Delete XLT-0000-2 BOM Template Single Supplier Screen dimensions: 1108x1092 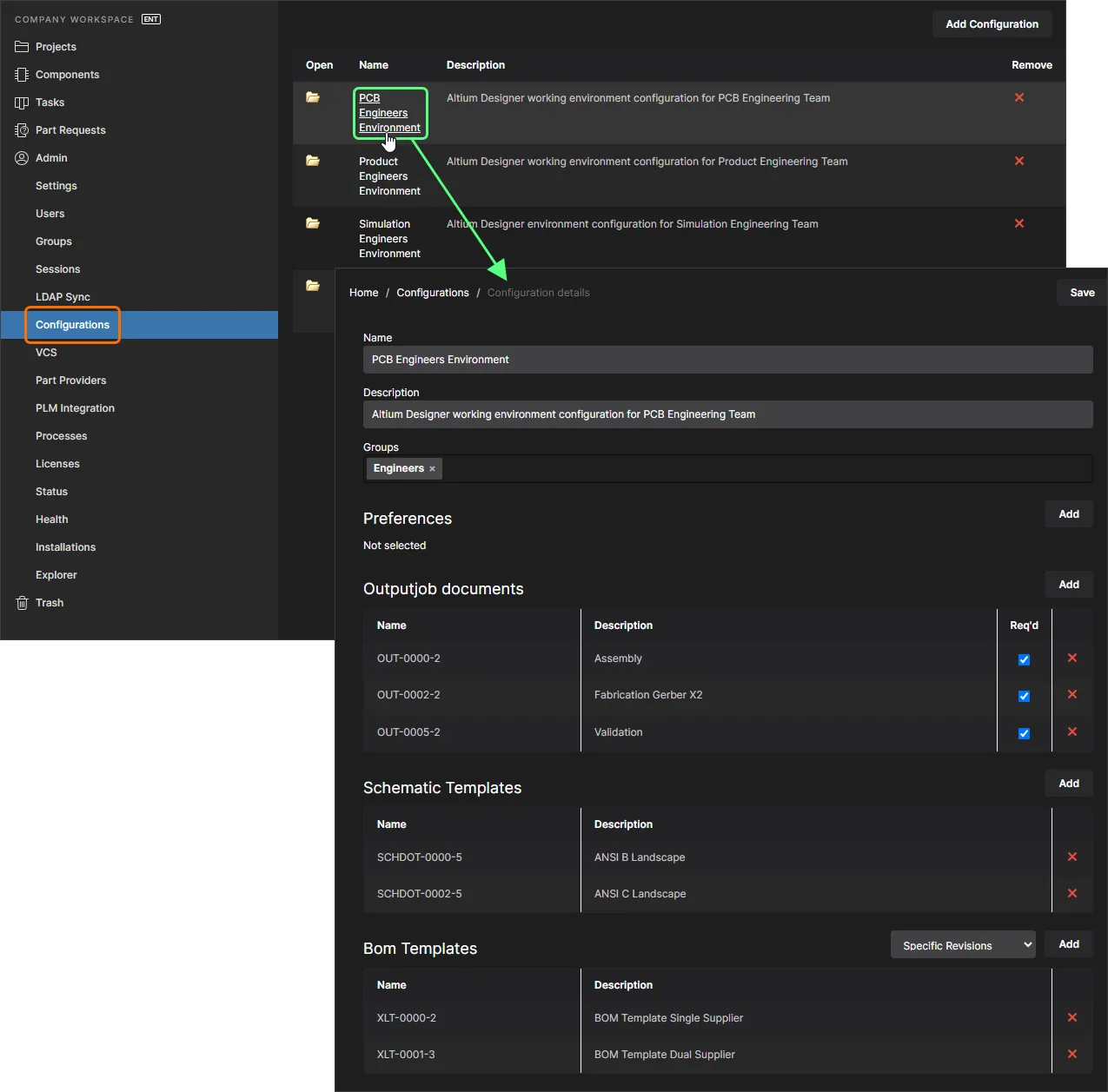click(1072, 1017)
